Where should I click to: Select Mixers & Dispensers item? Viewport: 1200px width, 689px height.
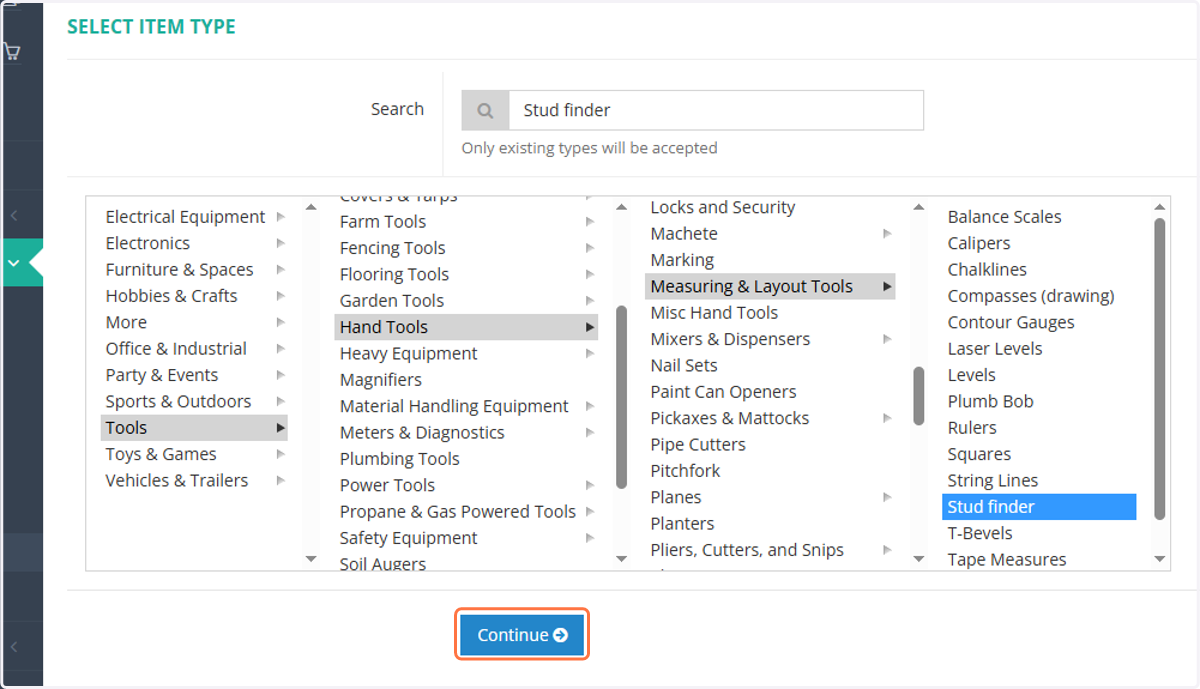(730, 340)
